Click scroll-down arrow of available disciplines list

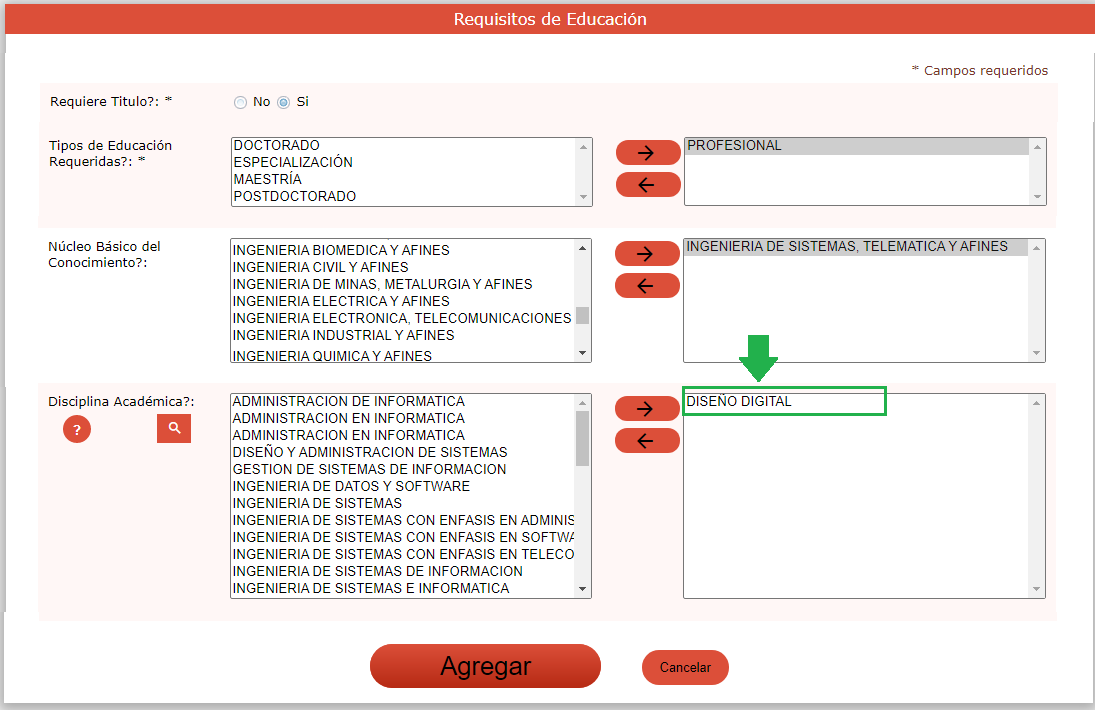(x=582, y=589)
